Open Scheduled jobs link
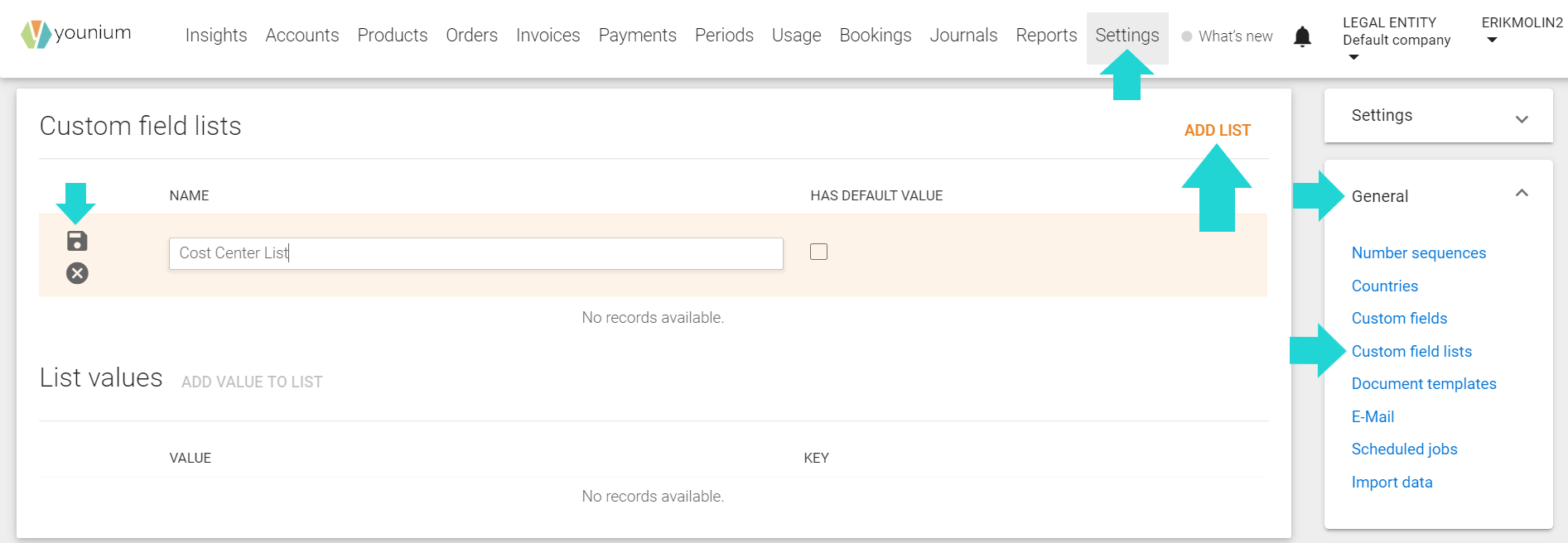The width and height of the screenshot is (1568, 543). (1405, 449)
